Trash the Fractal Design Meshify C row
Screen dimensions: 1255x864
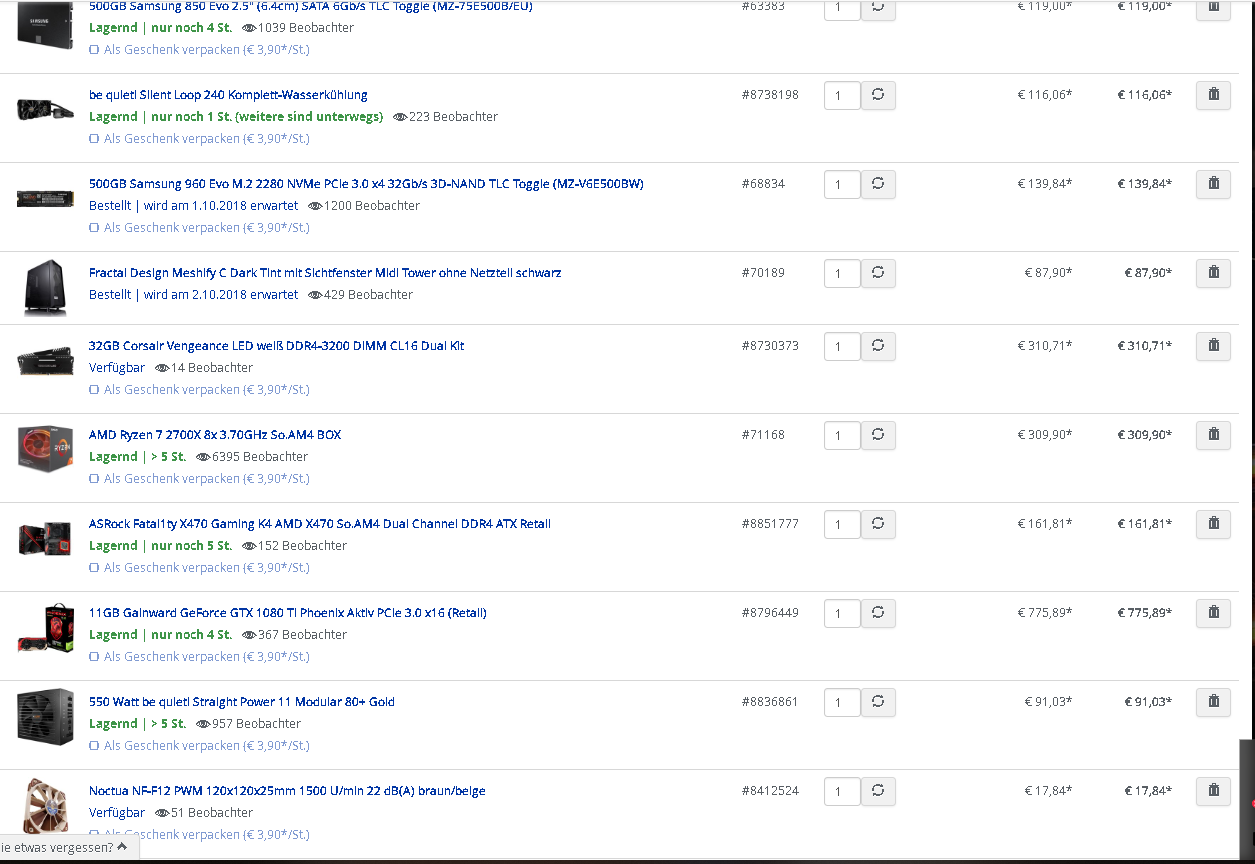click(1213, 273)
